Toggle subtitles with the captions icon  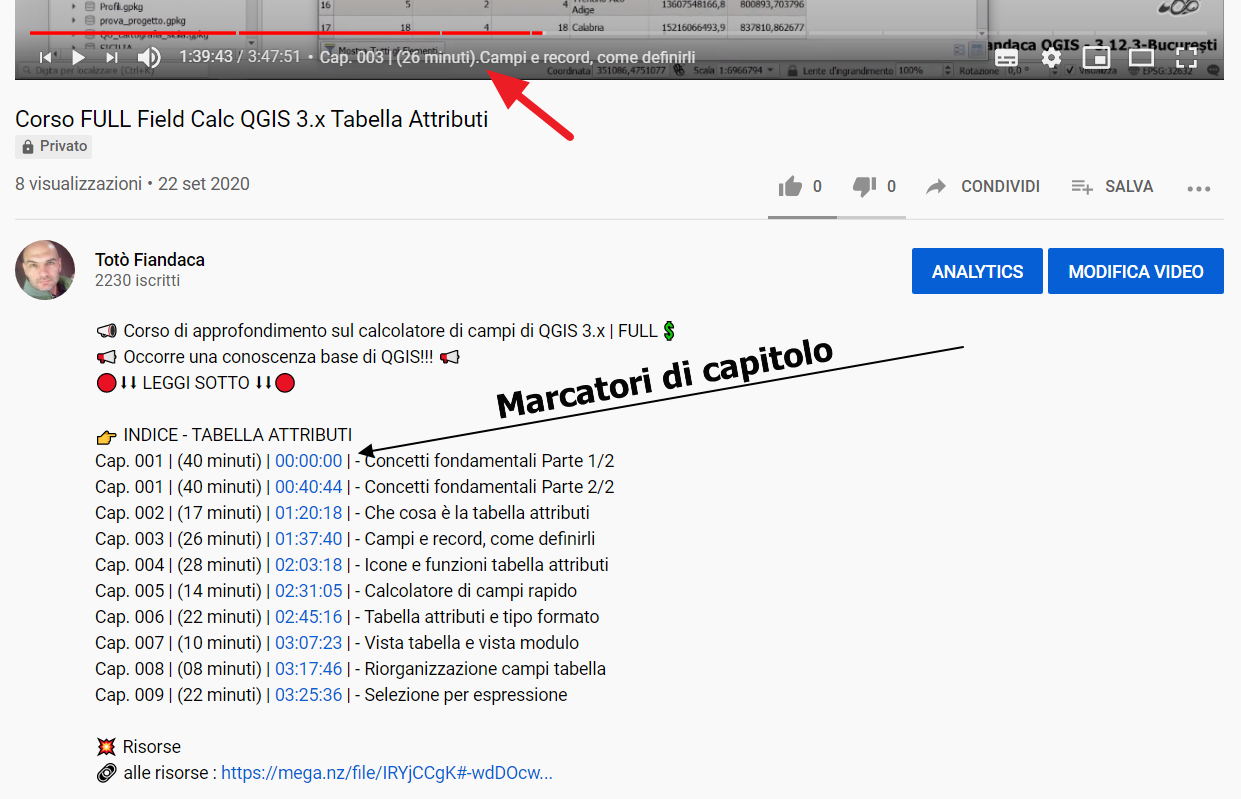pyautogui.click(x=1006, y=58)
